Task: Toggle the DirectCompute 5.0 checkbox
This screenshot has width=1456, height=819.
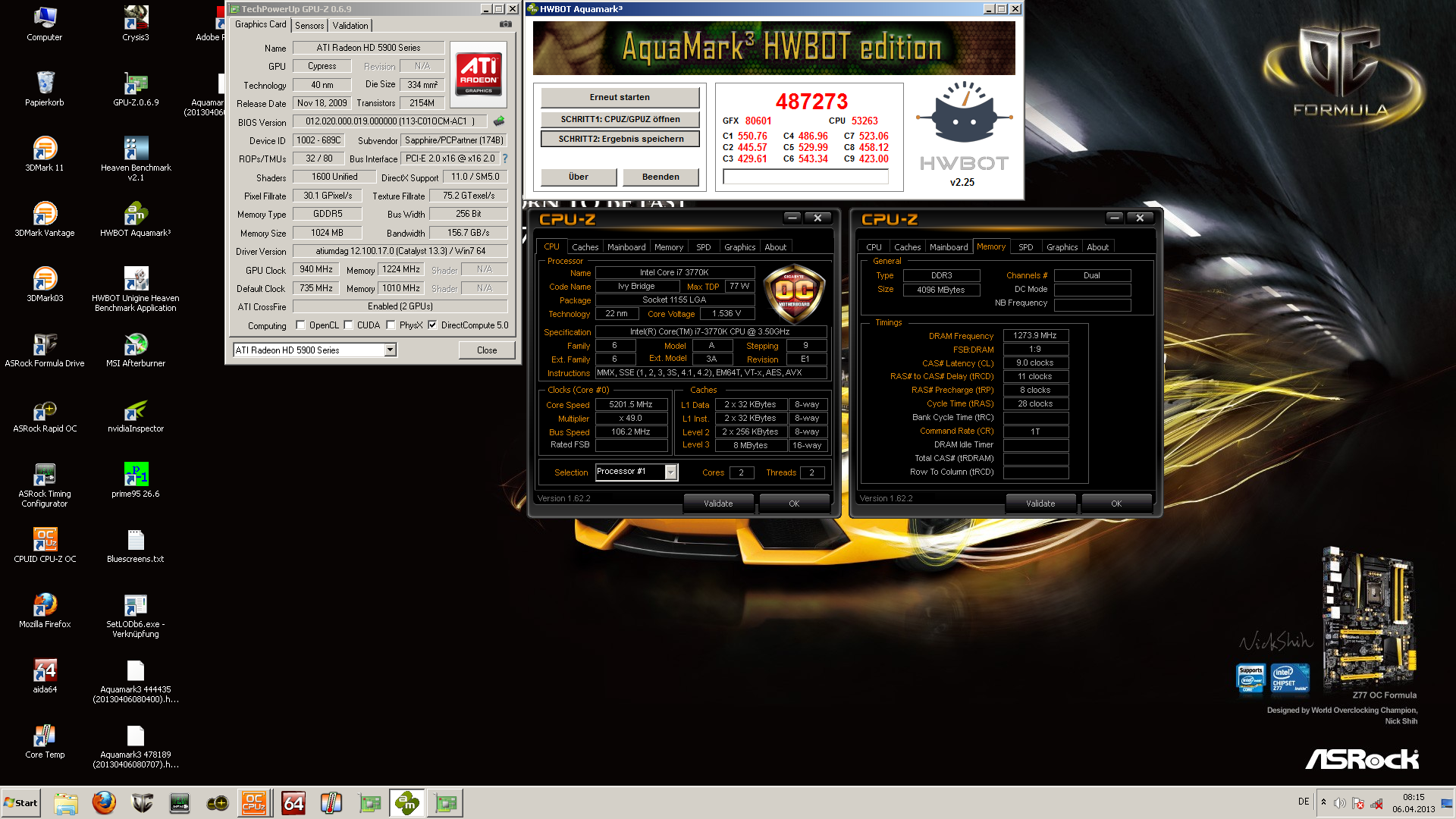Action: 432,325
